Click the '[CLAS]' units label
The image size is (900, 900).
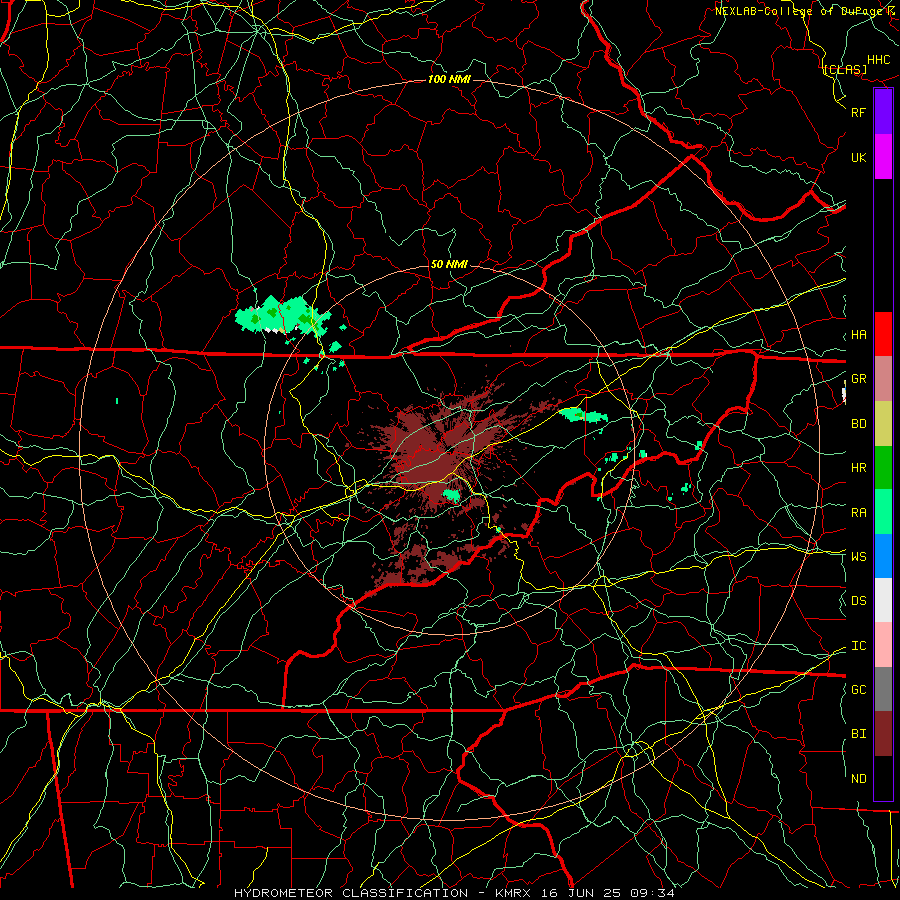coord(845,69)
